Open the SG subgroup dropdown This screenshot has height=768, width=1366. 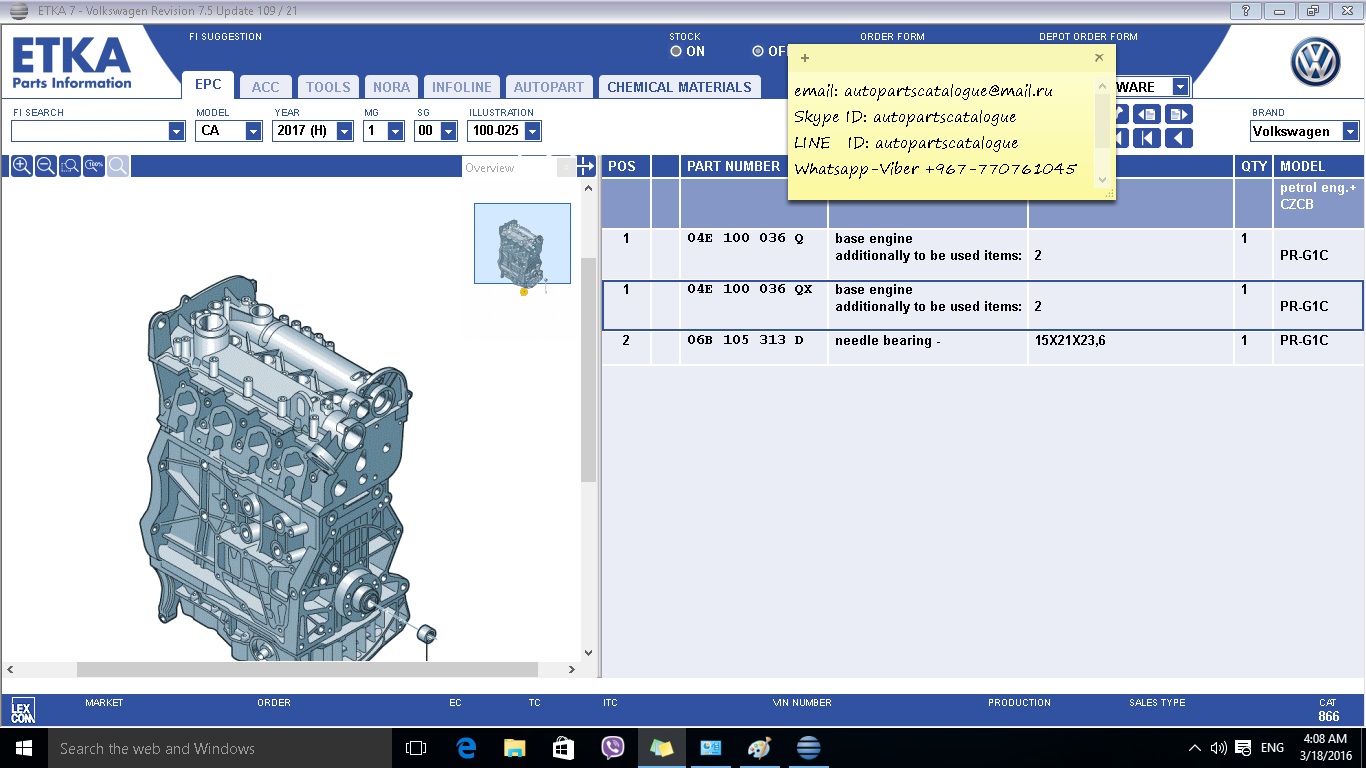449,131
